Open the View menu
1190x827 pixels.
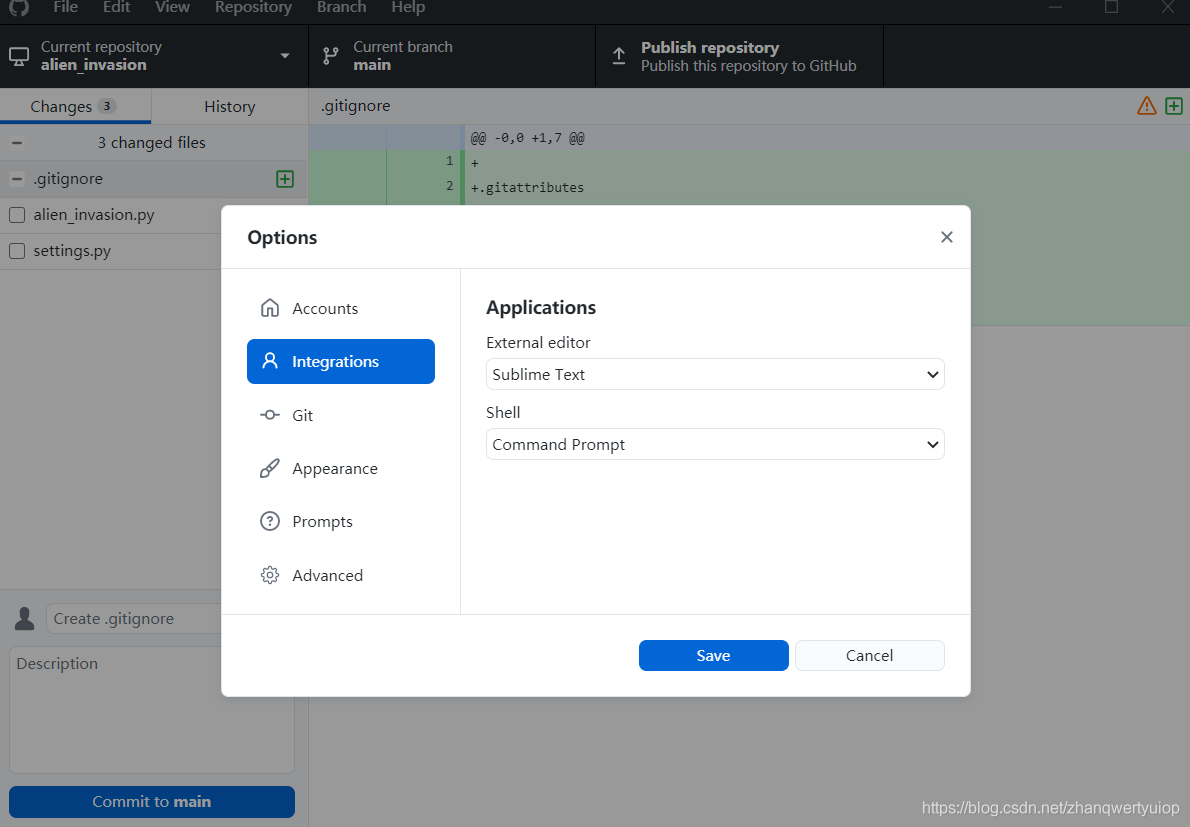172,7
